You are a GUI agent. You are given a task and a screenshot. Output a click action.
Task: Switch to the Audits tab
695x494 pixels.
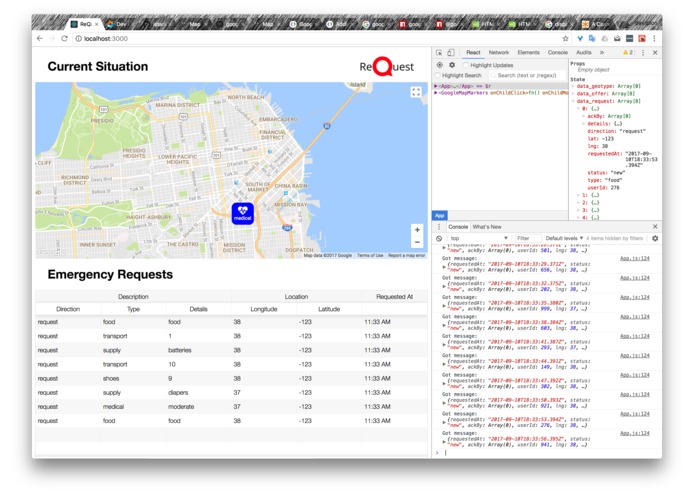tap(584, 52)
